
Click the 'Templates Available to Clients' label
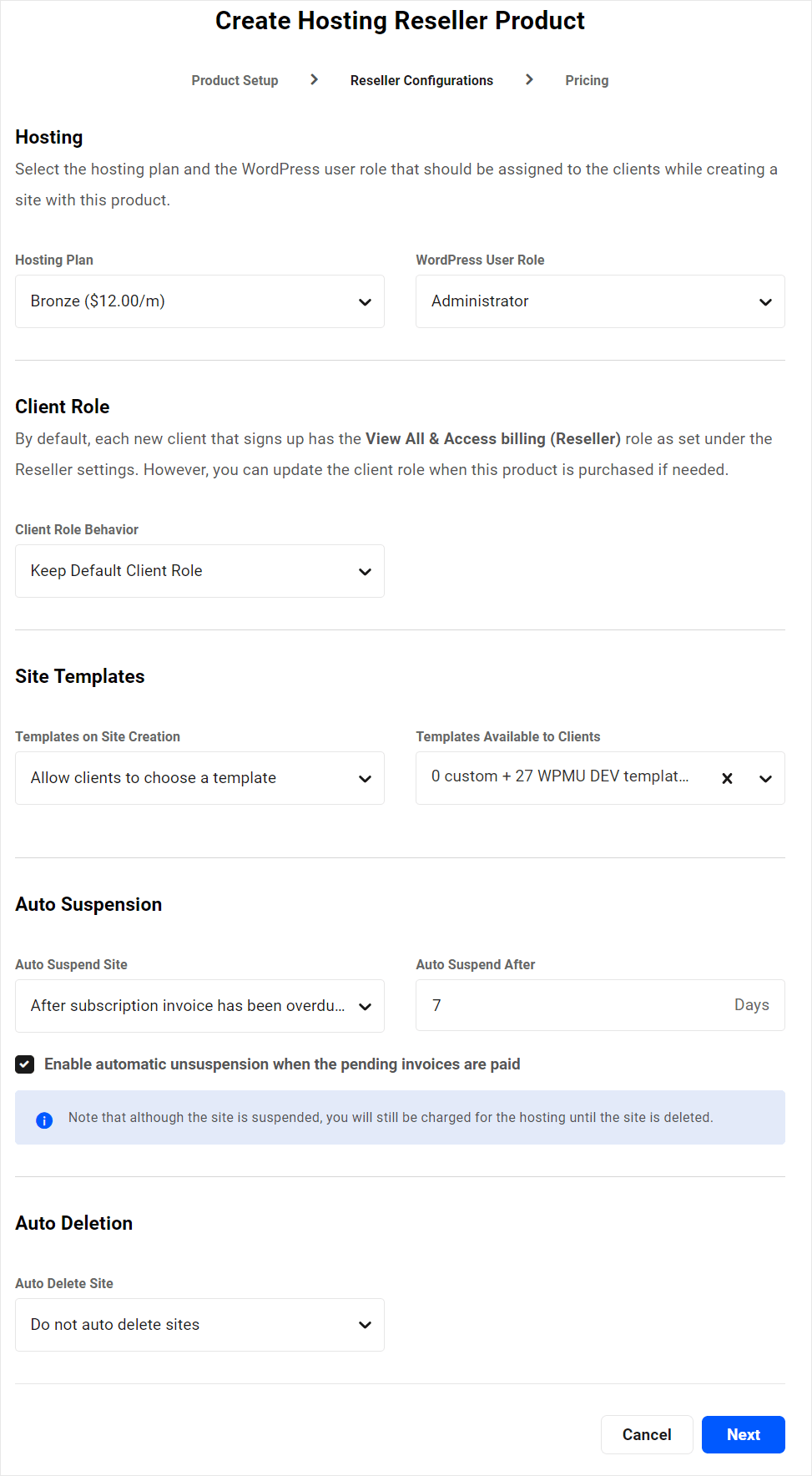click(x=508, y=736)
